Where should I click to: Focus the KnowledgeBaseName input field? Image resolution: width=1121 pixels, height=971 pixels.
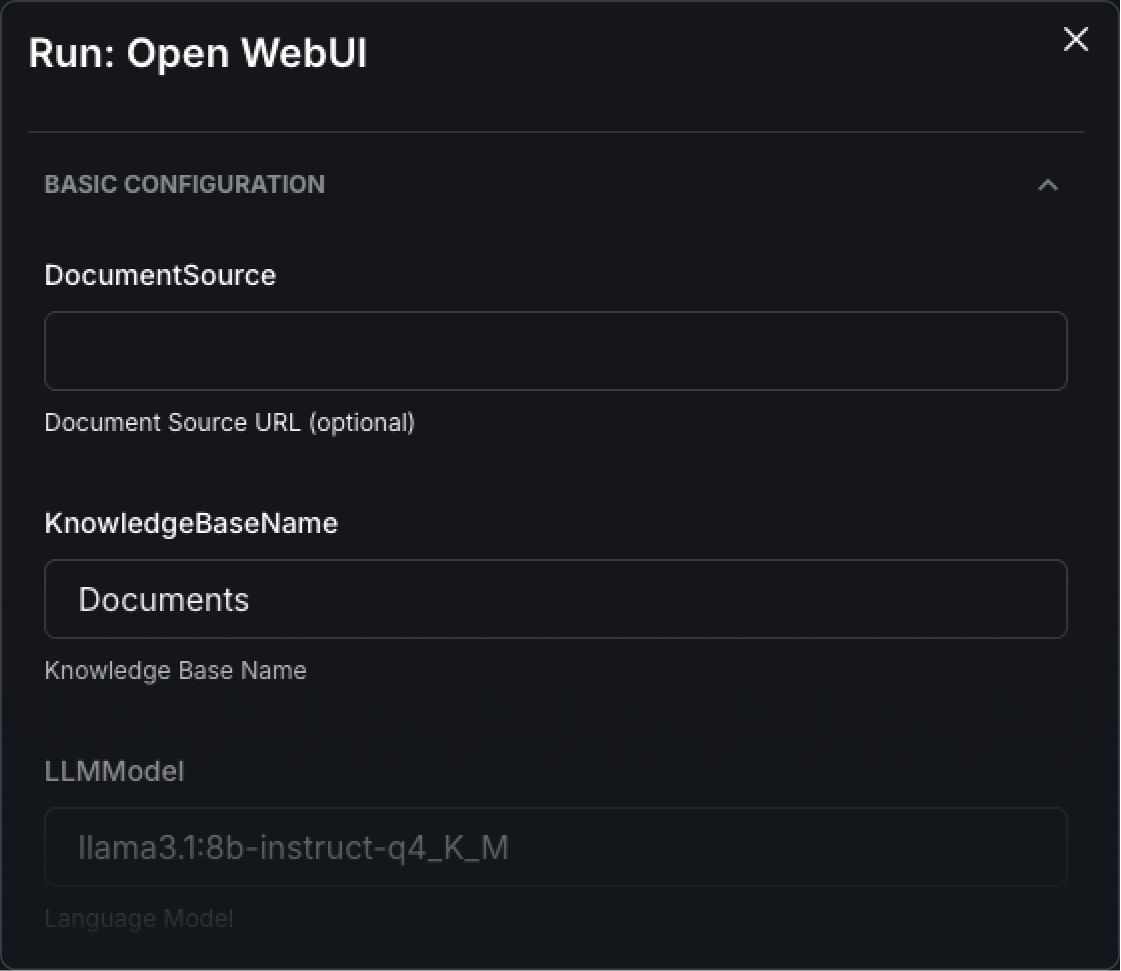[x=555, y=599]
